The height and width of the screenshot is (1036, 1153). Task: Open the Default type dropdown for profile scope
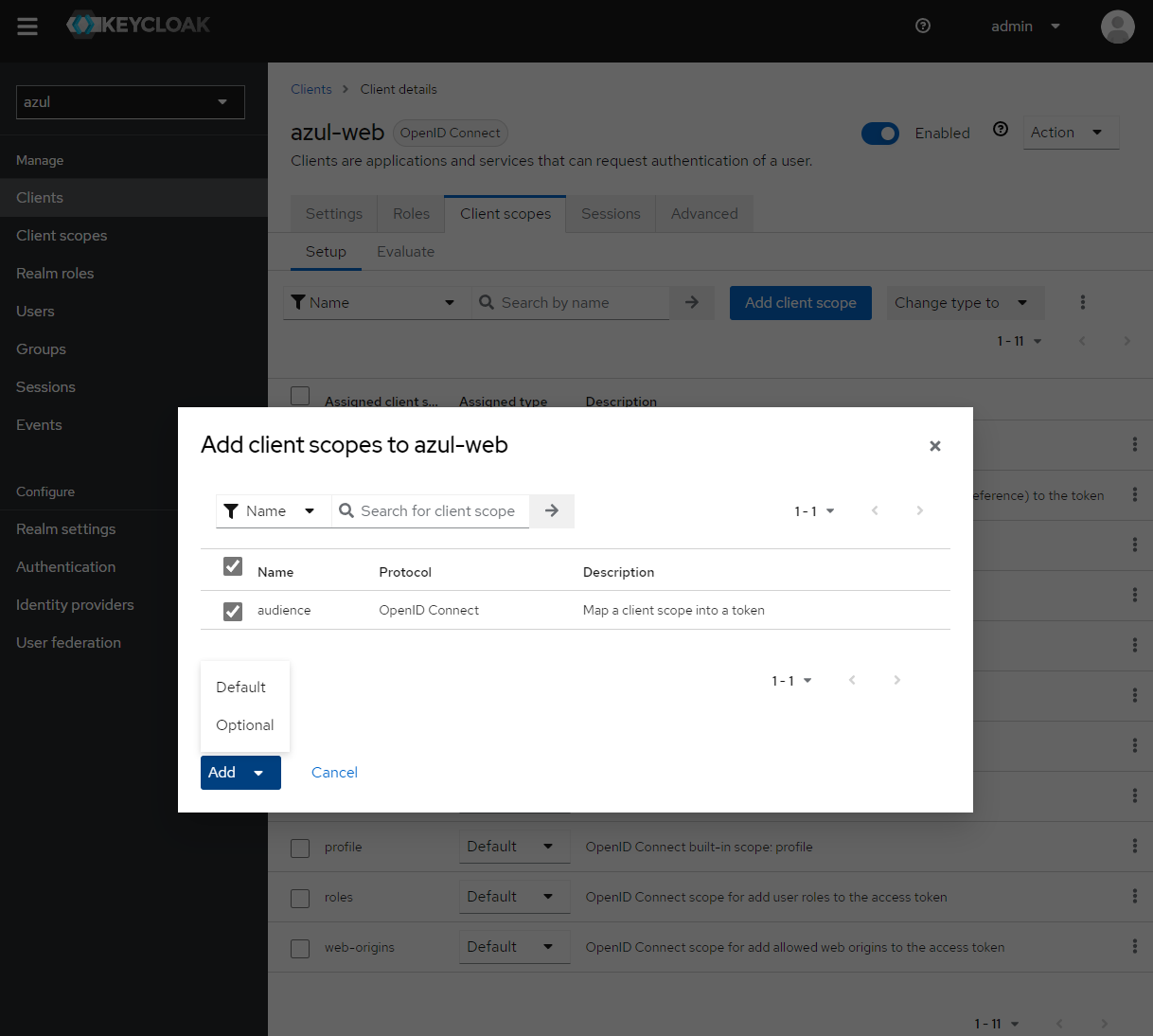[x=514, y=847]
